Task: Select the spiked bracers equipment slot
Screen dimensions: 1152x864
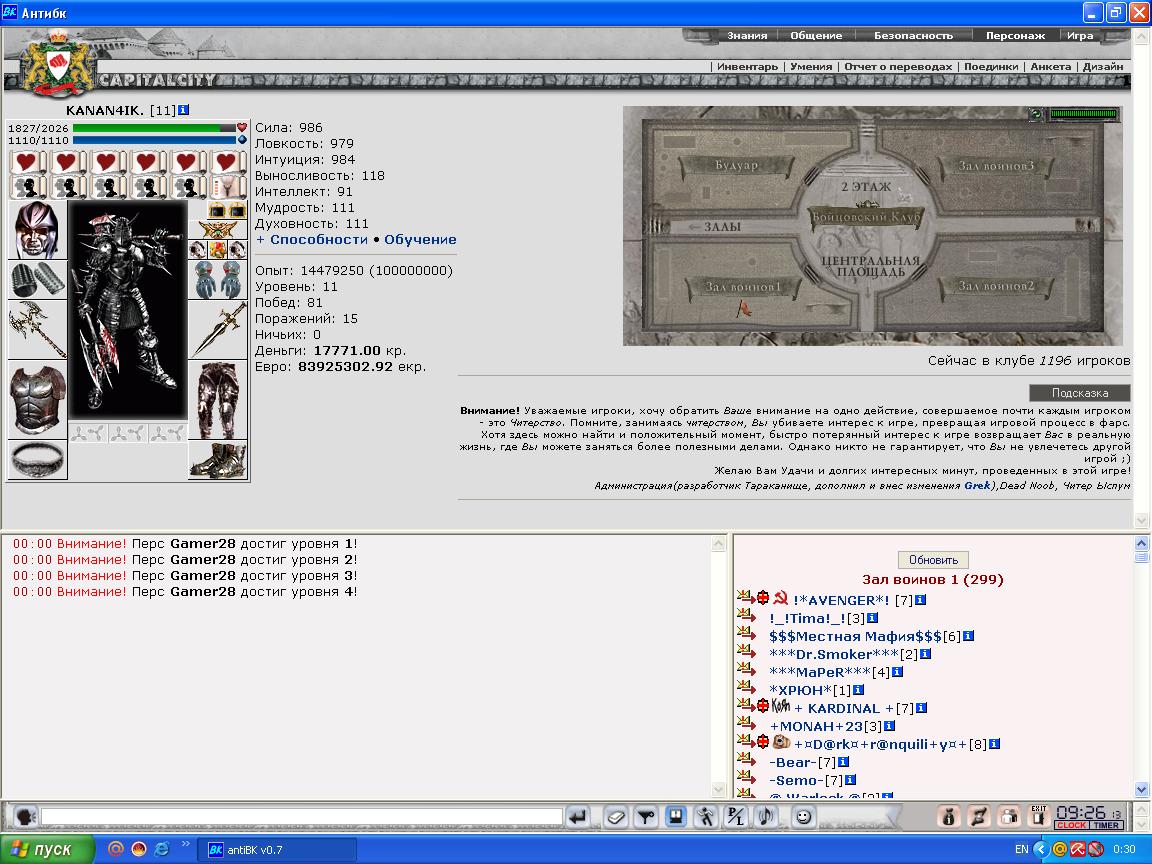Action: click(x=37, y=280)
